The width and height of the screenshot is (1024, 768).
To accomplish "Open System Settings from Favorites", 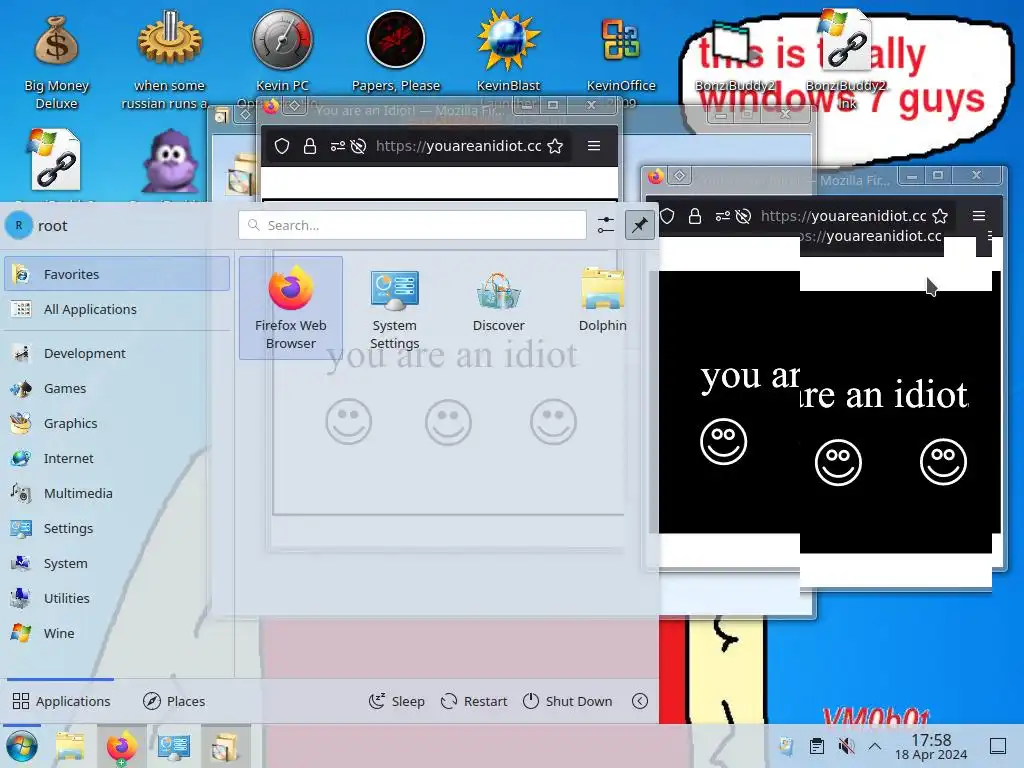I will point(394,308).
